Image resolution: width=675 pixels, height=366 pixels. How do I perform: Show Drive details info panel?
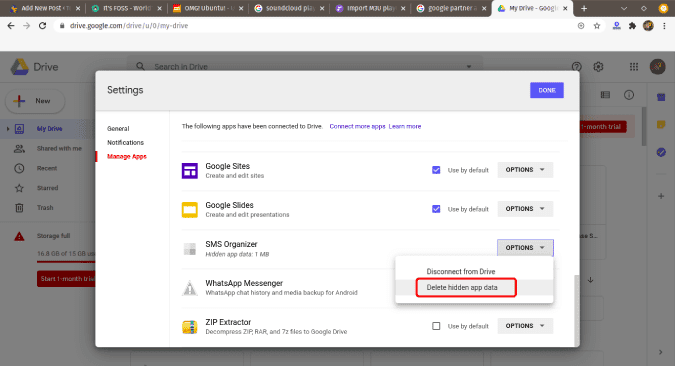(x=629, y=95)
